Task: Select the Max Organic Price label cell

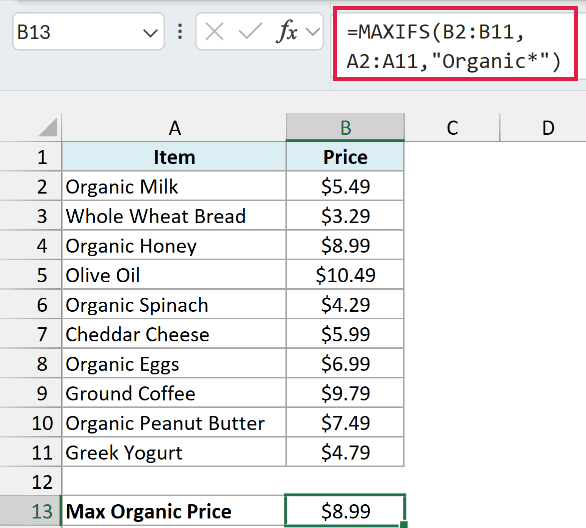Action: (x=174, y=511)
